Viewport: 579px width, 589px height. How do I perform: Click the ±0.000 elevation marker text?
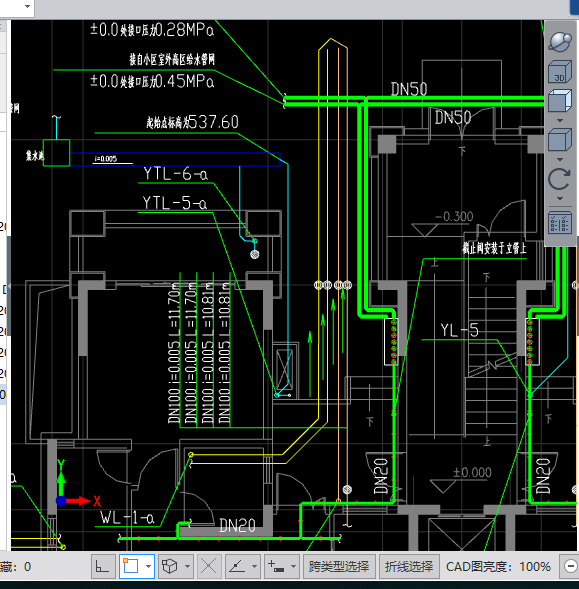[472, 472]
